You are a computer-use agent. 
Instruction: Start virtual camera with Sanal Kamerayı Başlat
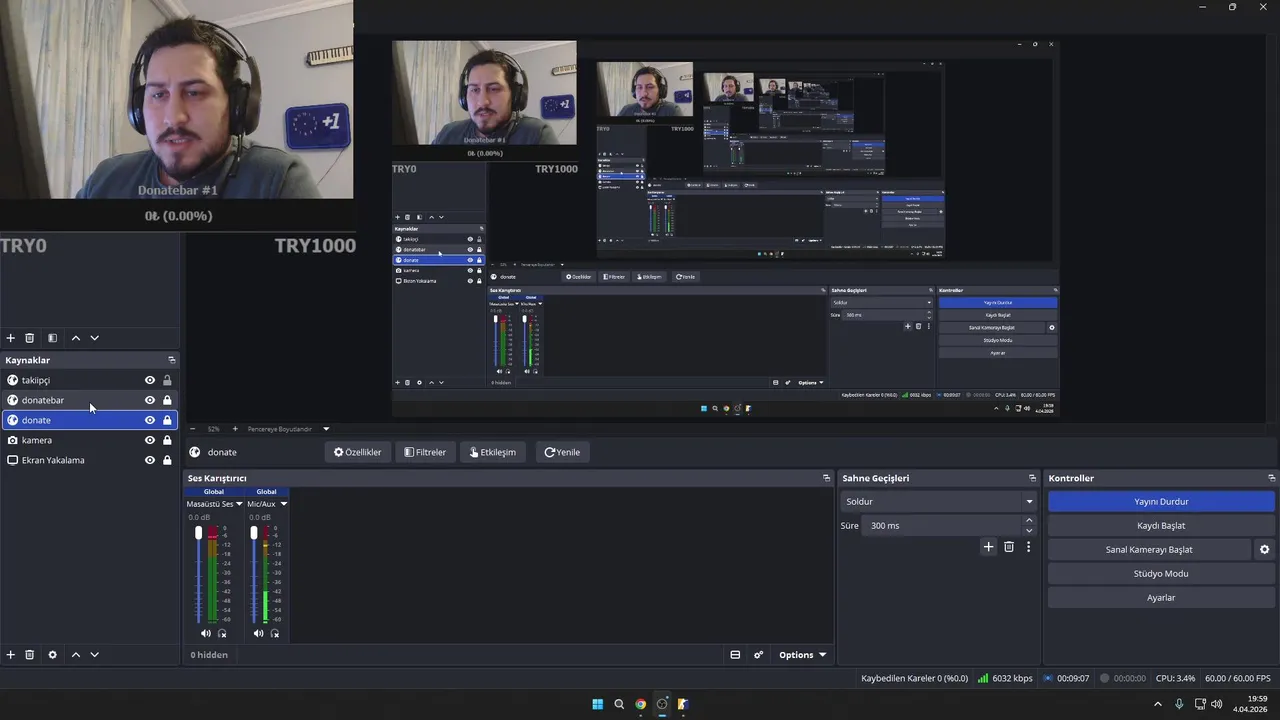[x=1149, y=550]
